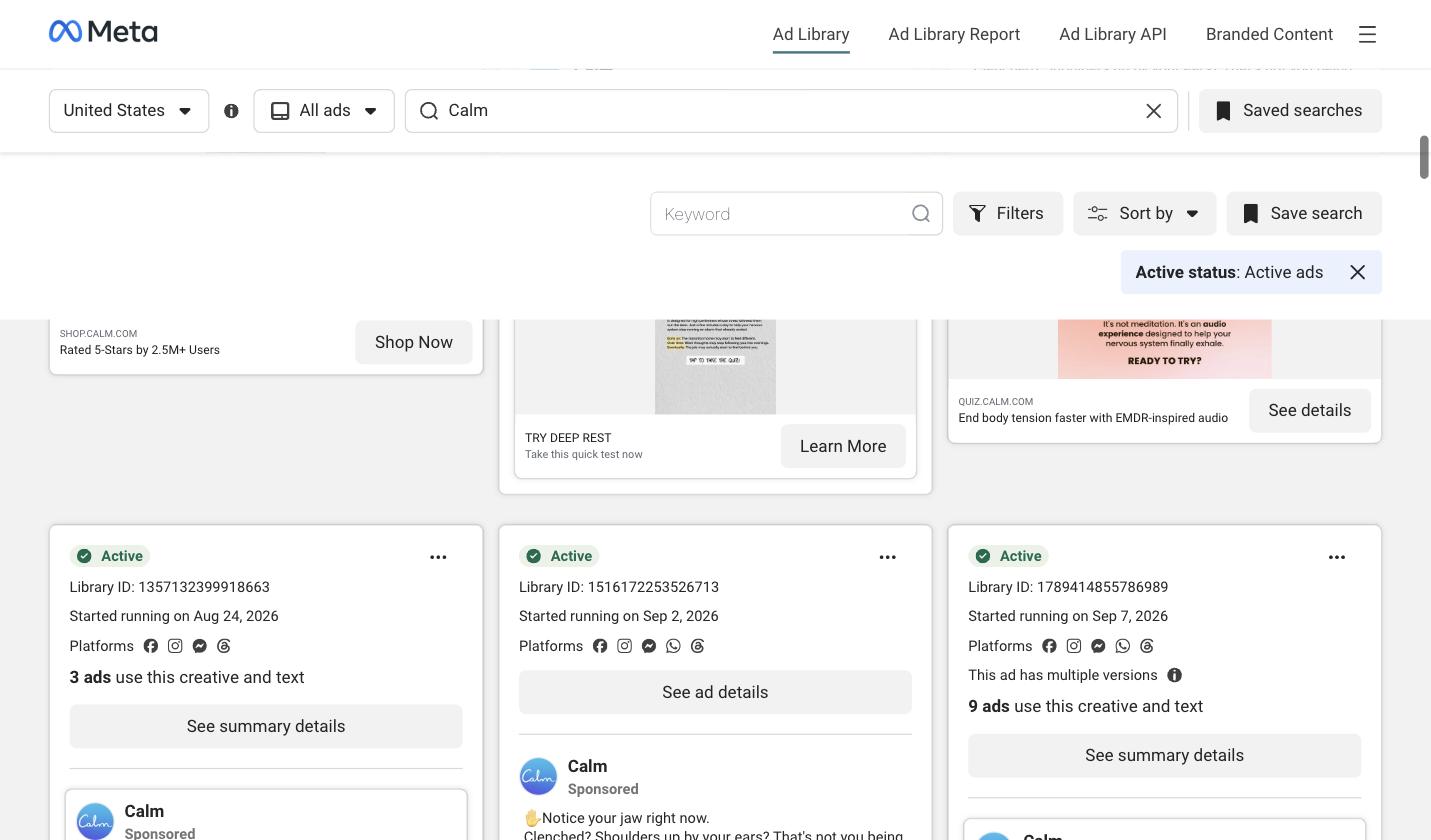
Task: Open the hamburger menu in the header
Action: point(1367,34)
